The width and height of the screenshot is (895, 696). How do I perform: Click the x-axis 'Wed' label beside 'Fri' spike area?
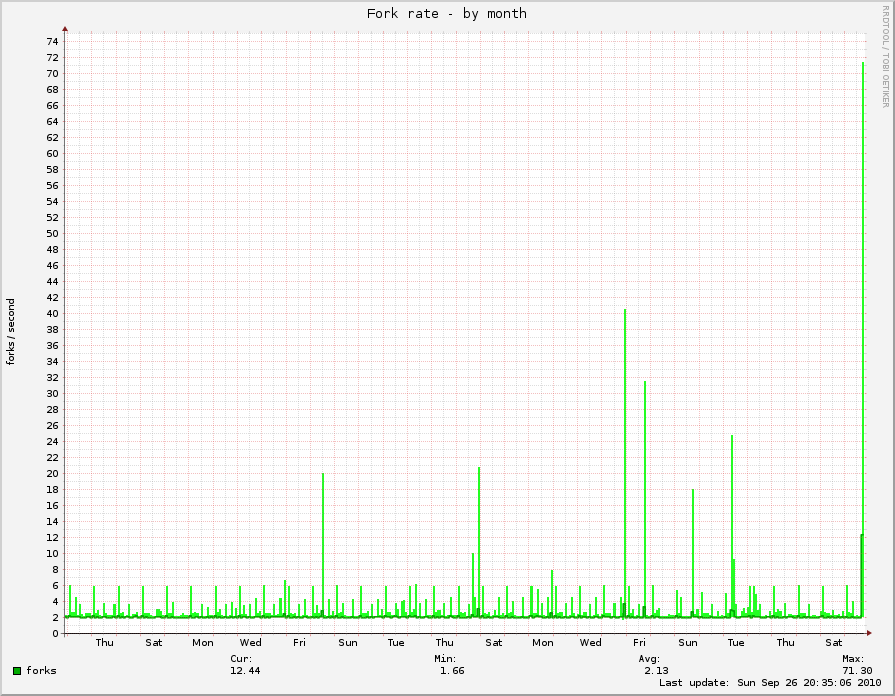point(251,642)
